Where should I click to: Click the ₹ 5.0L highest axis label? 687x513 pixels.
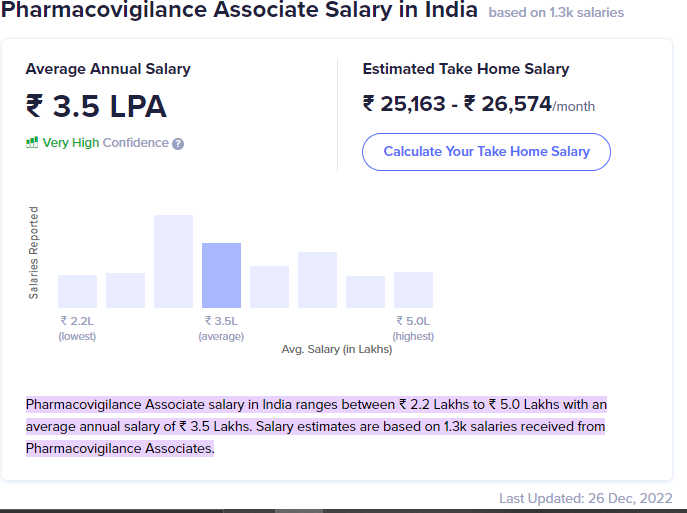click(x=413, y=329)
